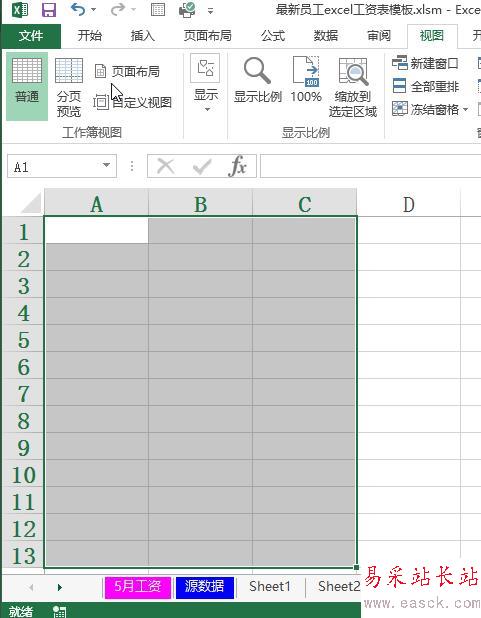Click the 就绪 status bar indicator
Image resolution: width=481 pixels, height=618 pixels.
coord(21,611)
